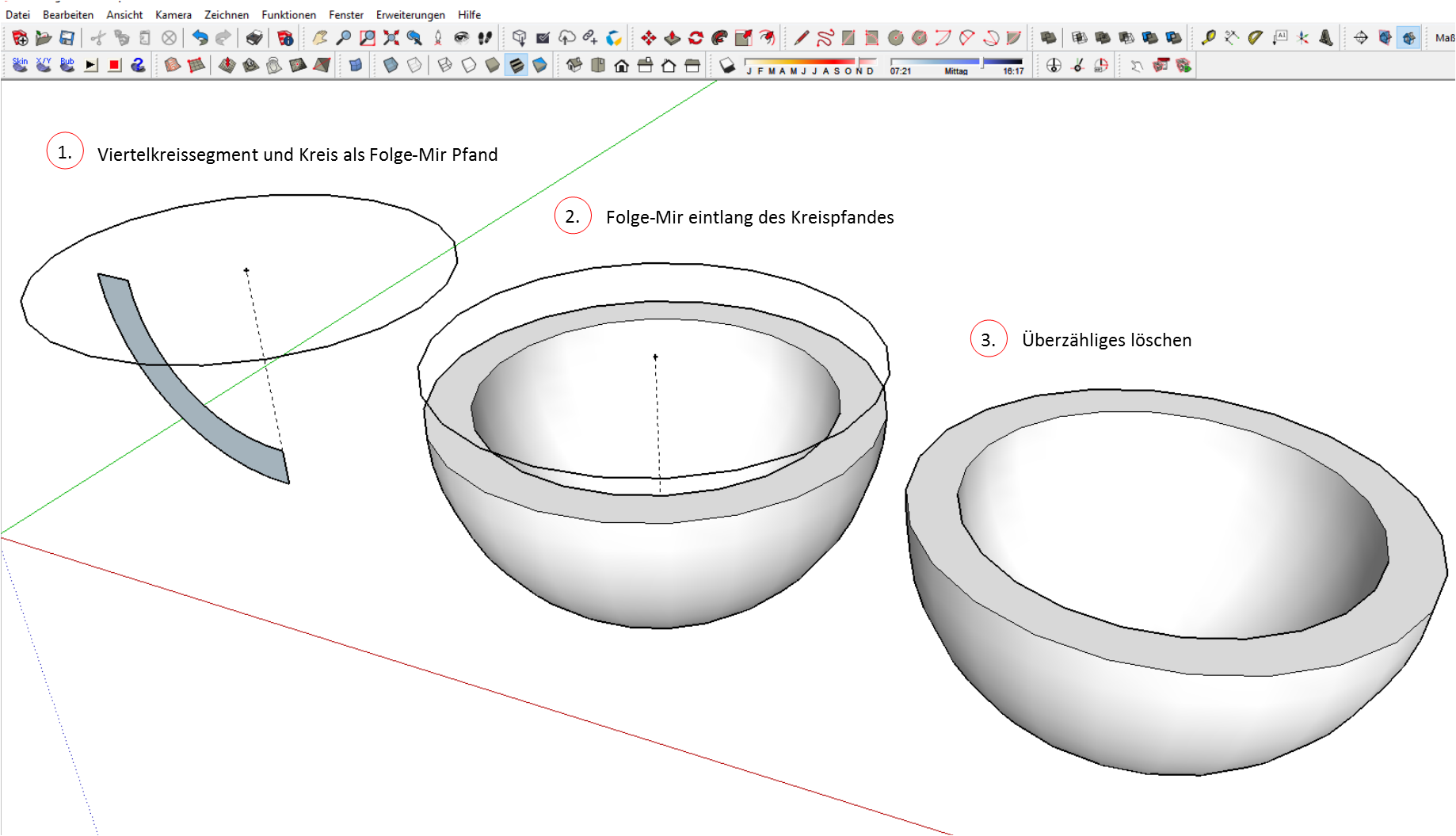The image size is (1456, 836).
Task: Choose the Orbit hand Pan tool
Action: (319, 38)
